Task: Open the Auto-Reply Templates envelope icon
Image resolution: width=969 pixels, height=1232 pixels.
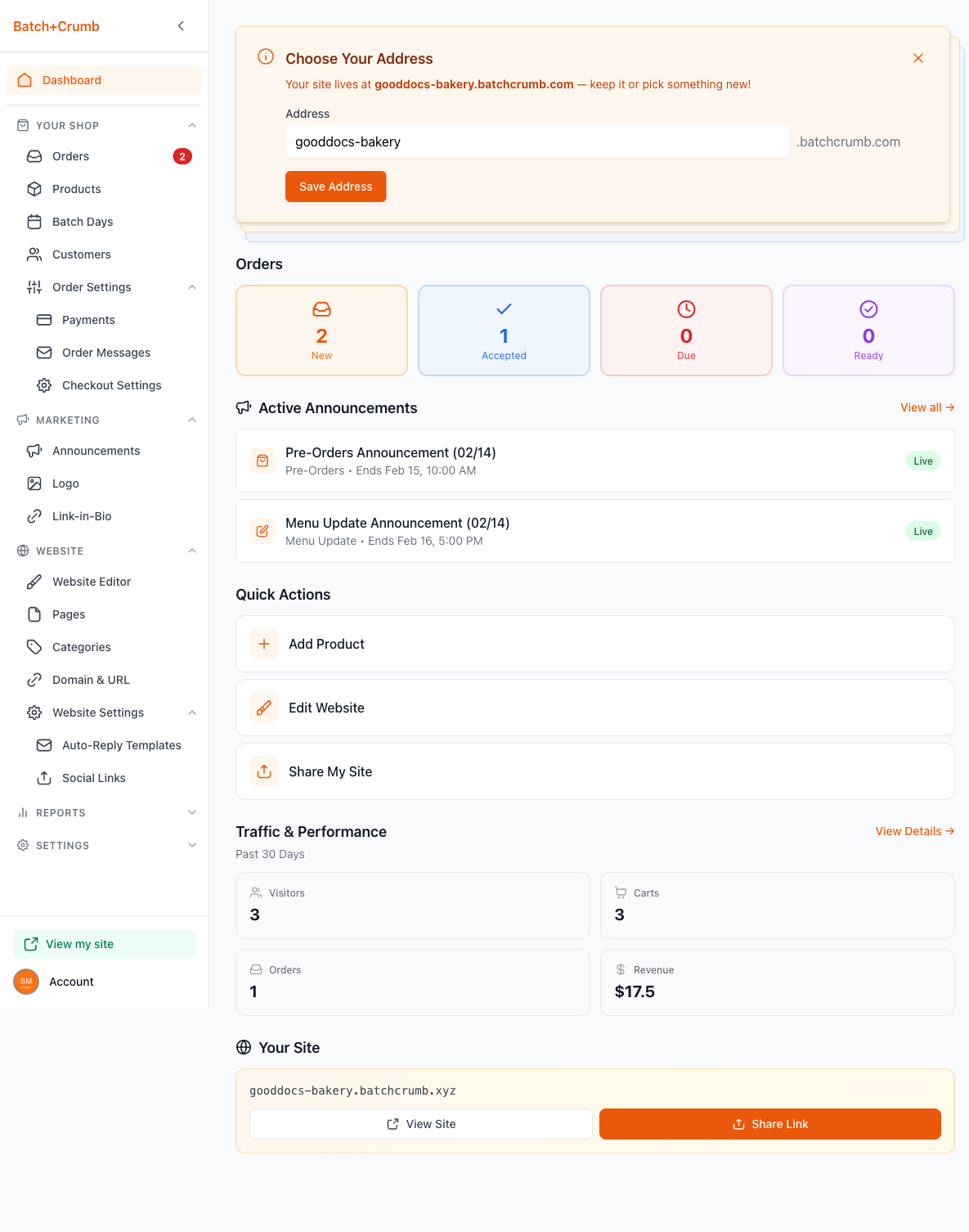Action: tap(43, 745)
